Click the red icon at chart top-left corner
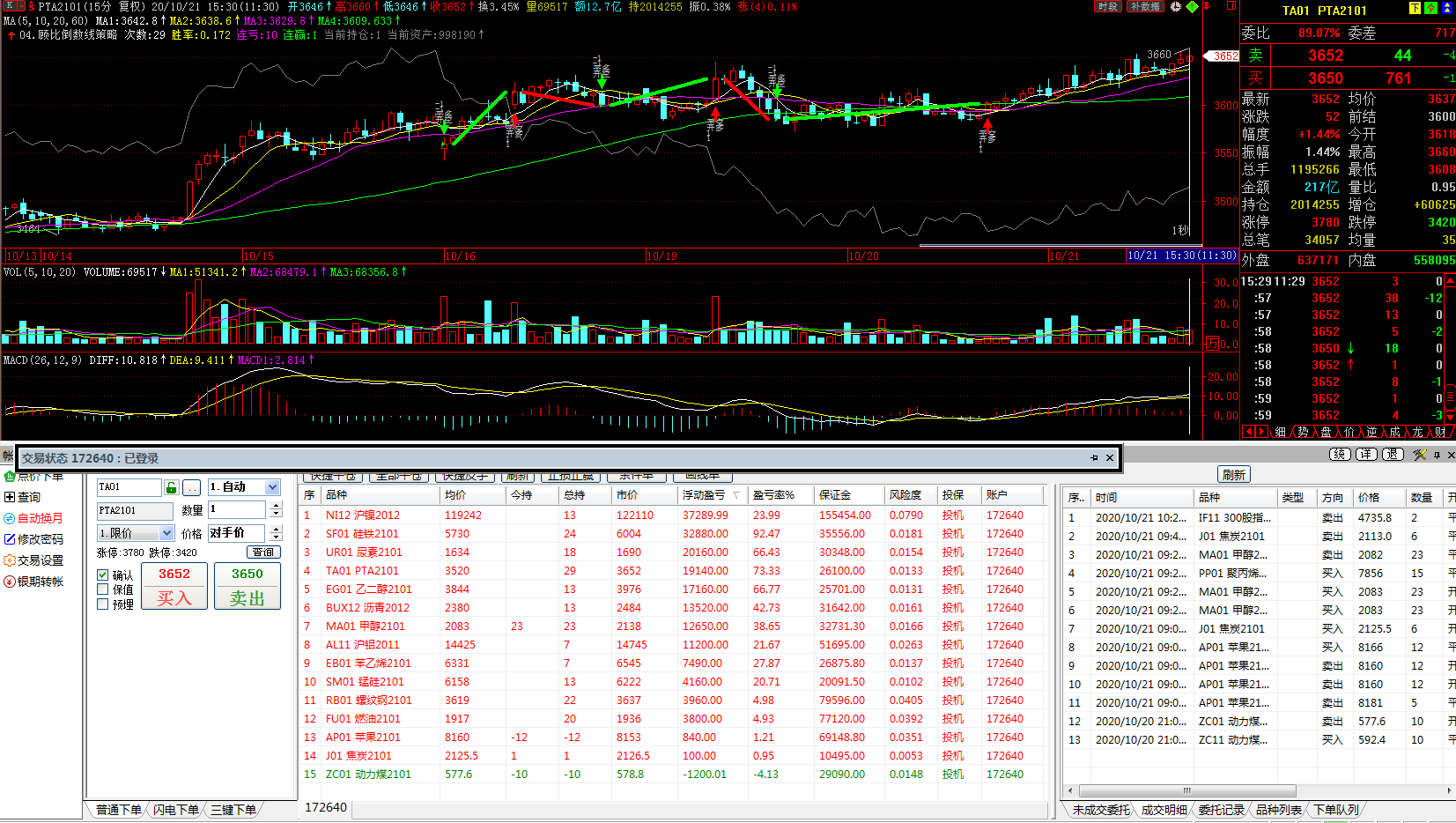Viewport: 1456px width, 823px height. (x=14, y=6)
